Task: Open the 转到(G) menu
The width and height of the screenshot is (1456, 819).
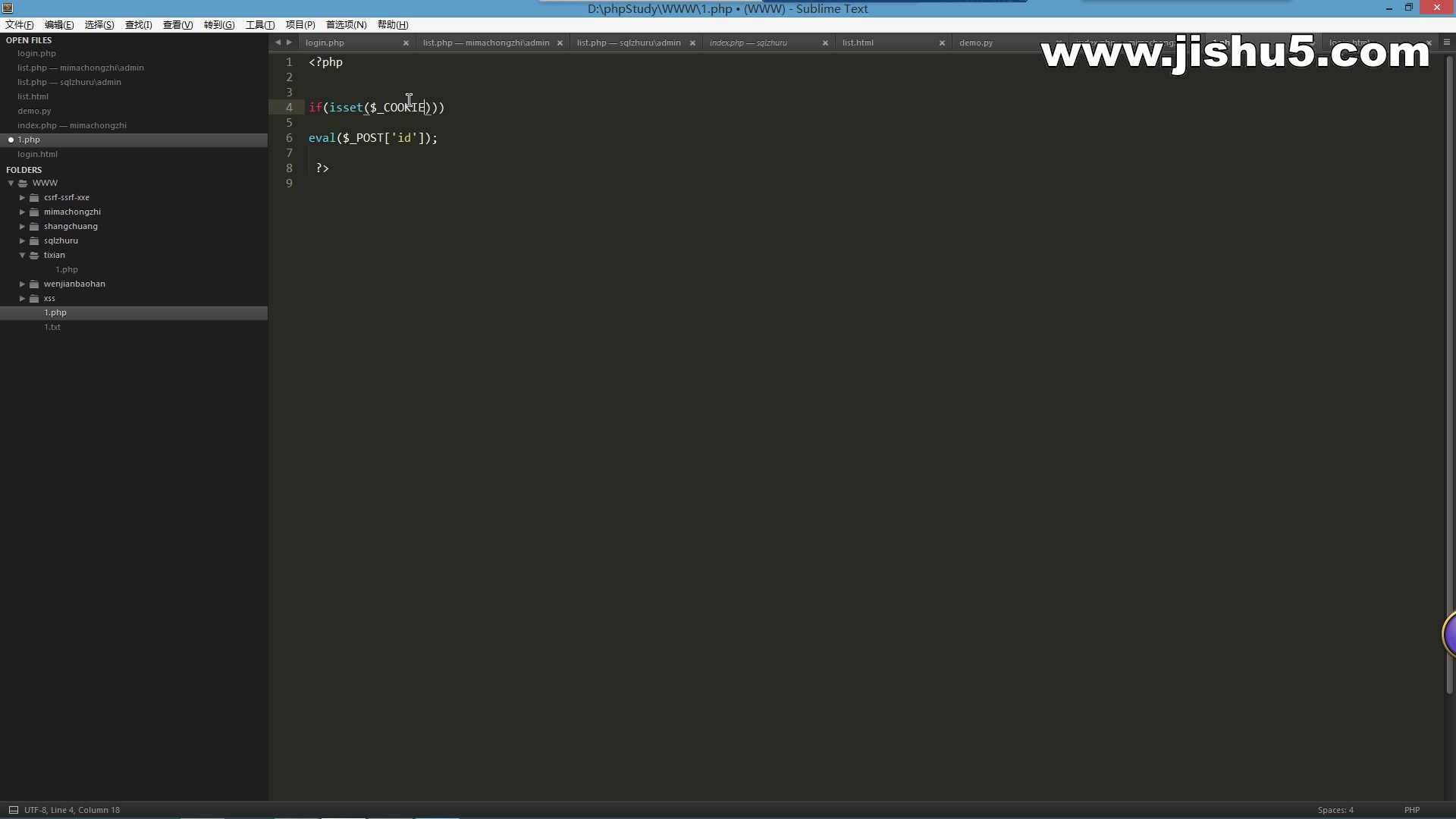Action: [219, 24]
